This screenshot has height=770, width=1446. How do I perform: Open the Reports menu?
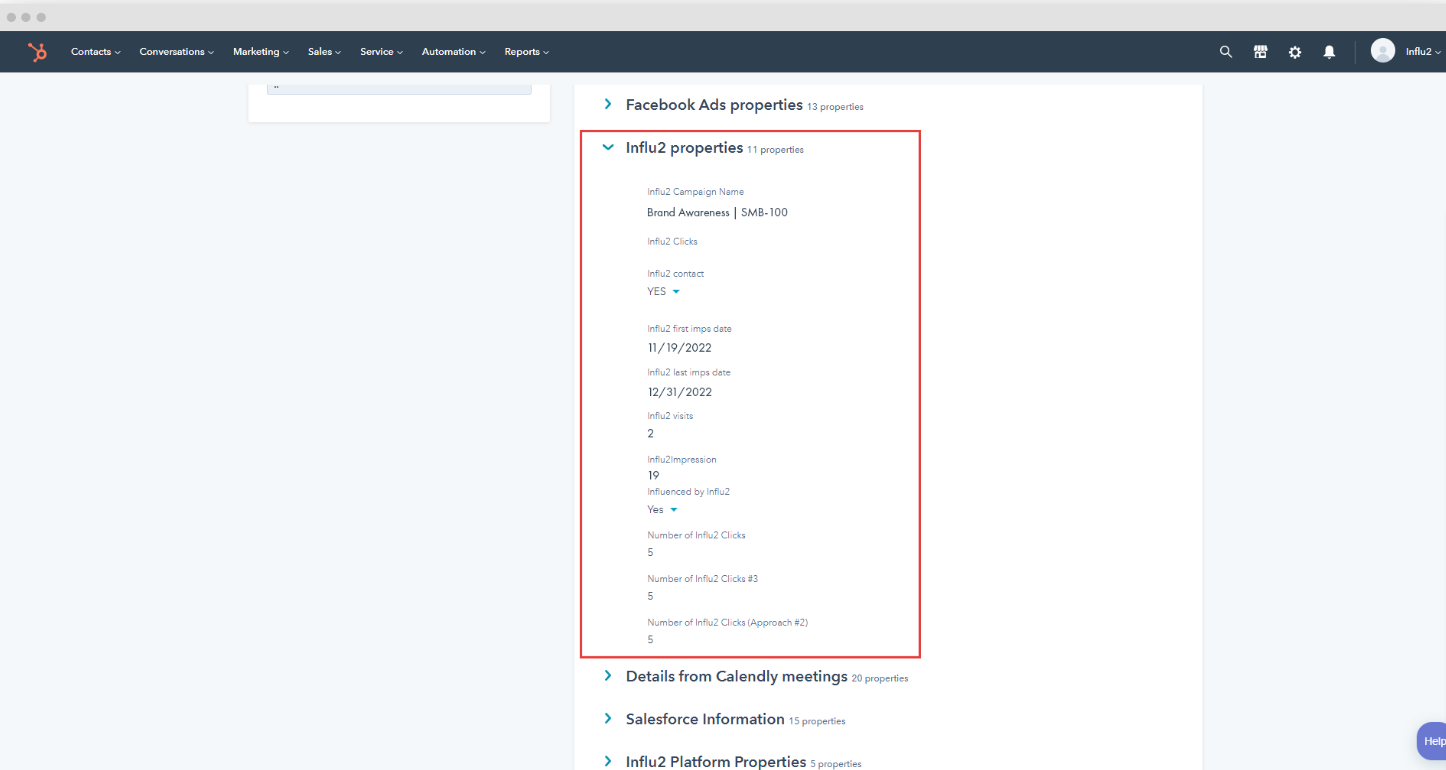point(527,52)
